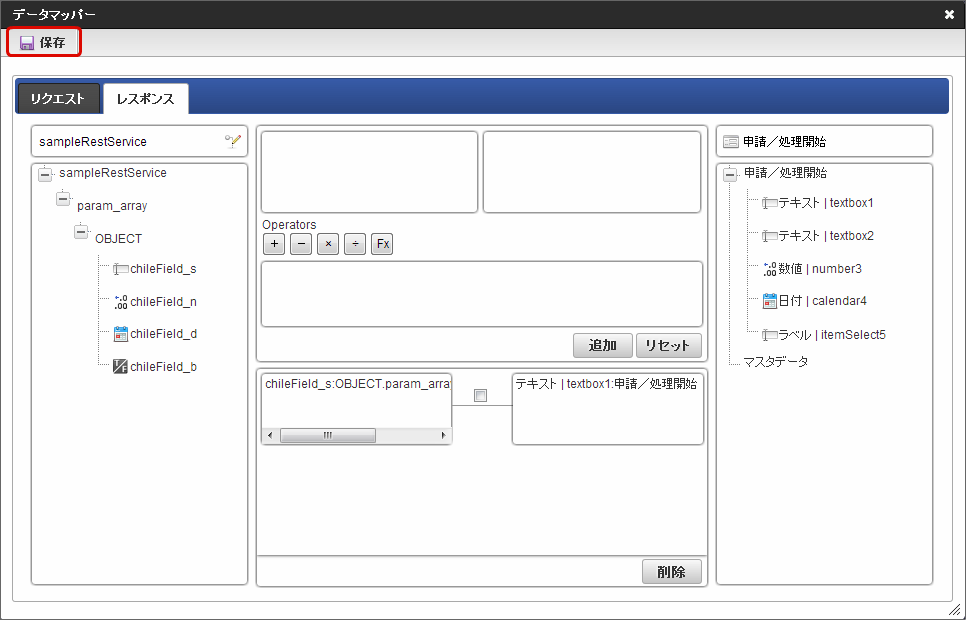Click the boolean icon of chileField_b
The image size is (966, 620).
pyautogui.click(x=121, y=367)
